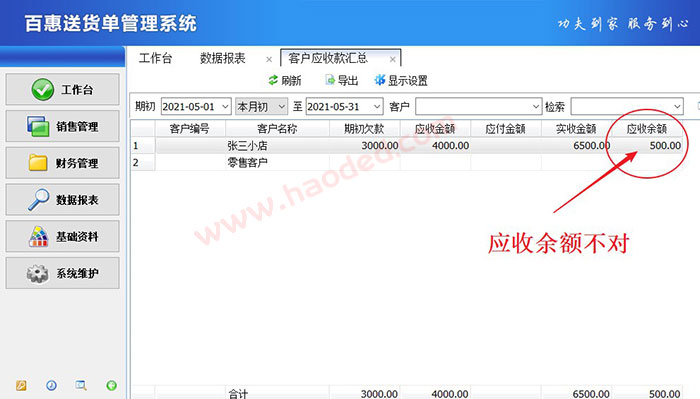
Task: Open the start date 2021-05-01 dropdown
Action: 225,107
